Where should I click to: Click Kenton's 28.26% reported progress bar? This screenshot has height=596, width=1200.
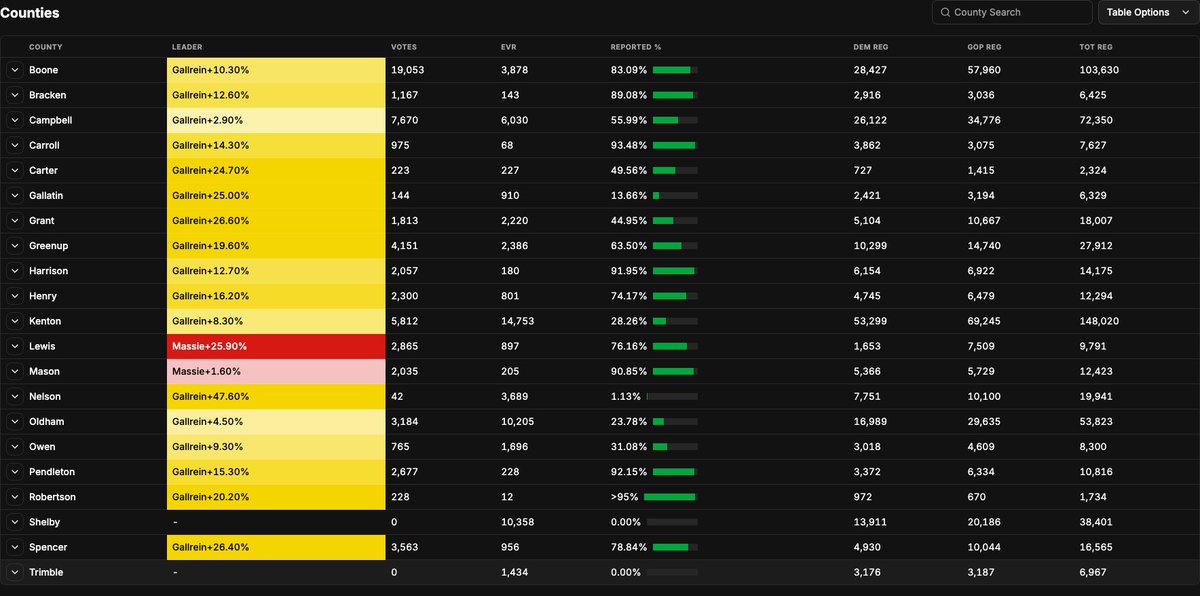click(675, 321)
